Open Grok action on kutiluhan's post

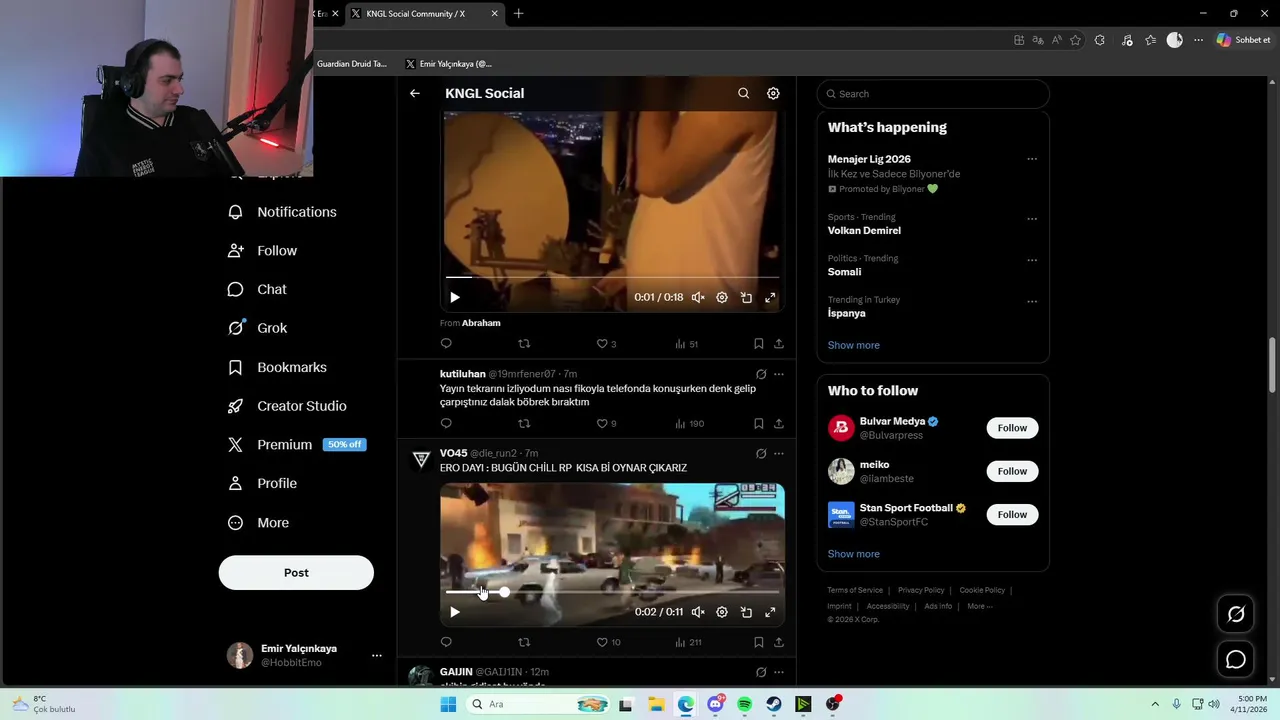pyautogui.click(x=761, y=374)
